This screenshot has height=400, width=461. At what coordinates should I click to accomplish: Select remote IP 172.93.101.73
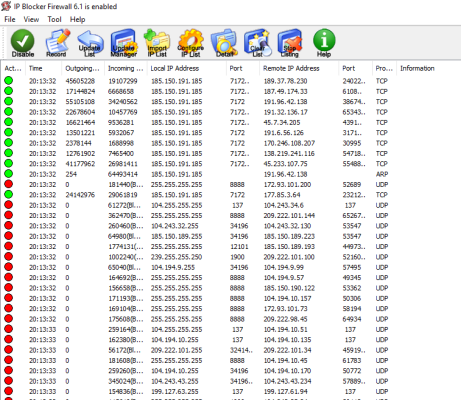[x=285, y=309]
